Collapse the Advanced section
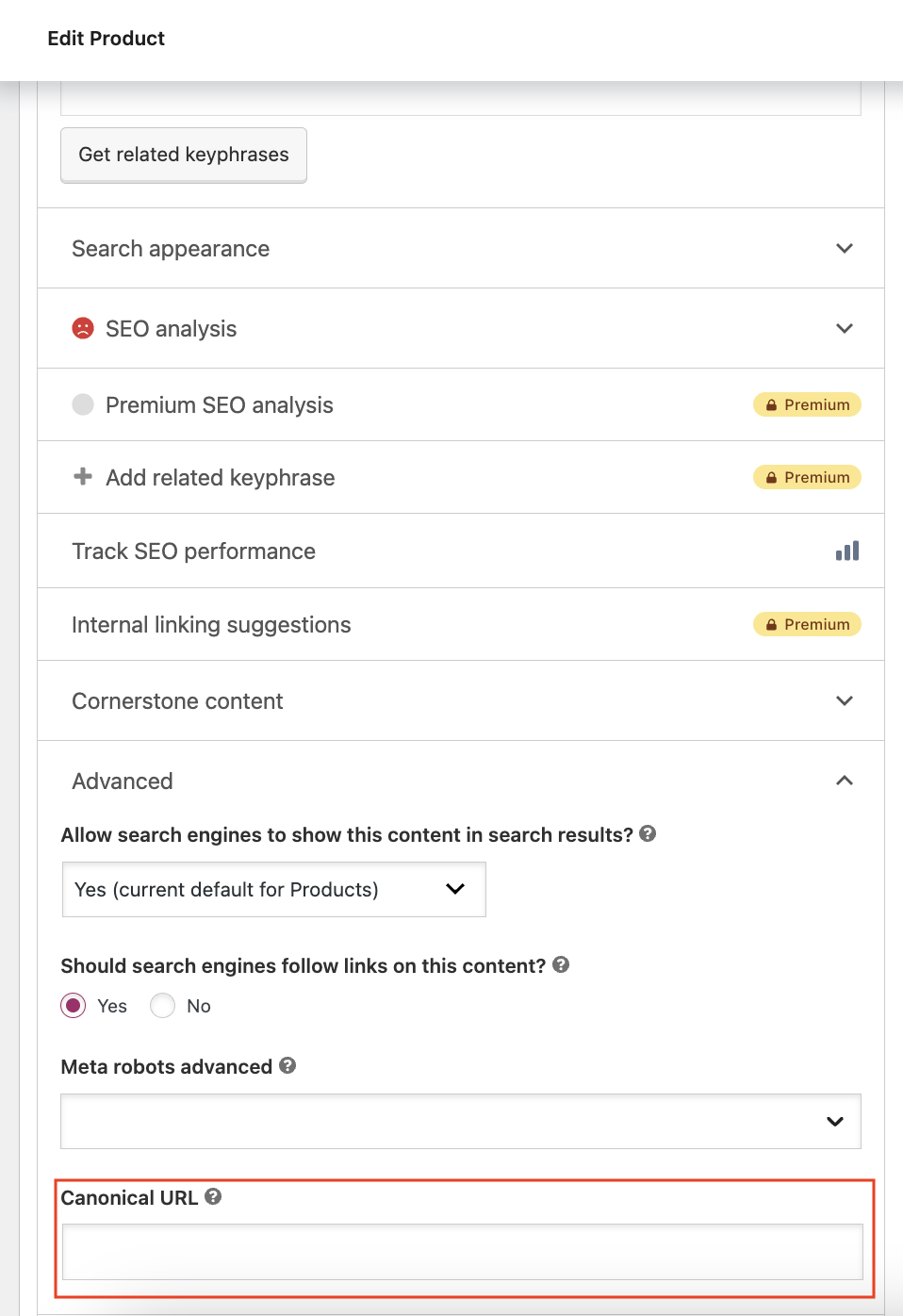The width and height of the screenshot is (903, 1316). 844,781
